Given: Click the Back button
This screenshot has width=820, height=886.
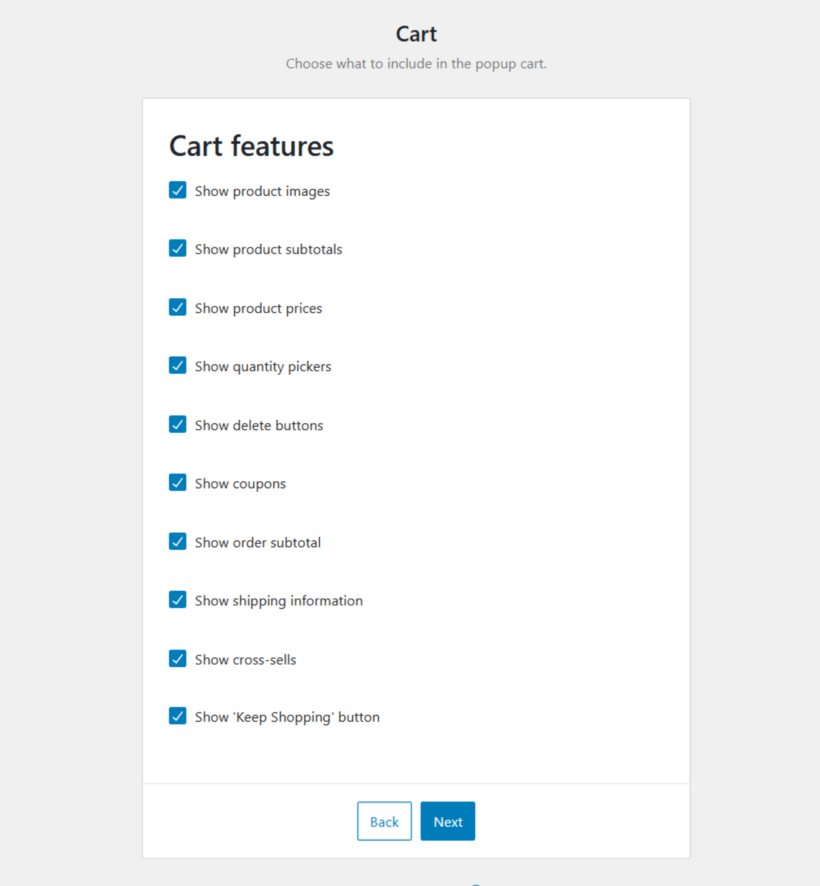Looking at the screenshot, I should click(384, 821).
